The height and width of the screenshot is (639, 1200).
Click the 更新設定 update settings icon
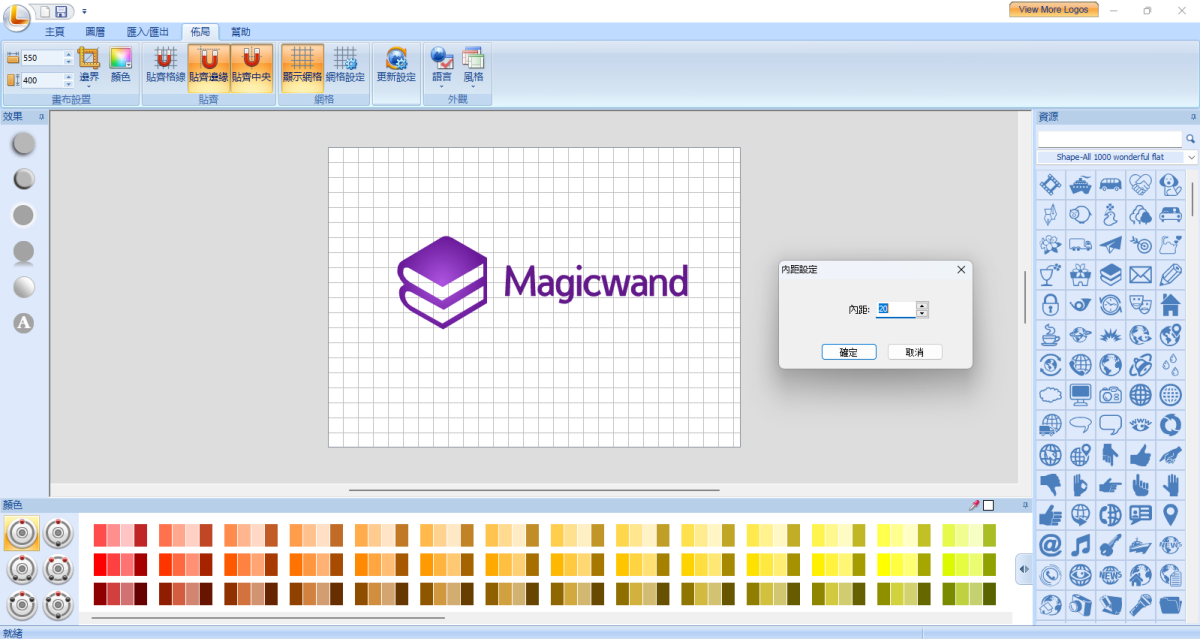click(x=396, y=66)
